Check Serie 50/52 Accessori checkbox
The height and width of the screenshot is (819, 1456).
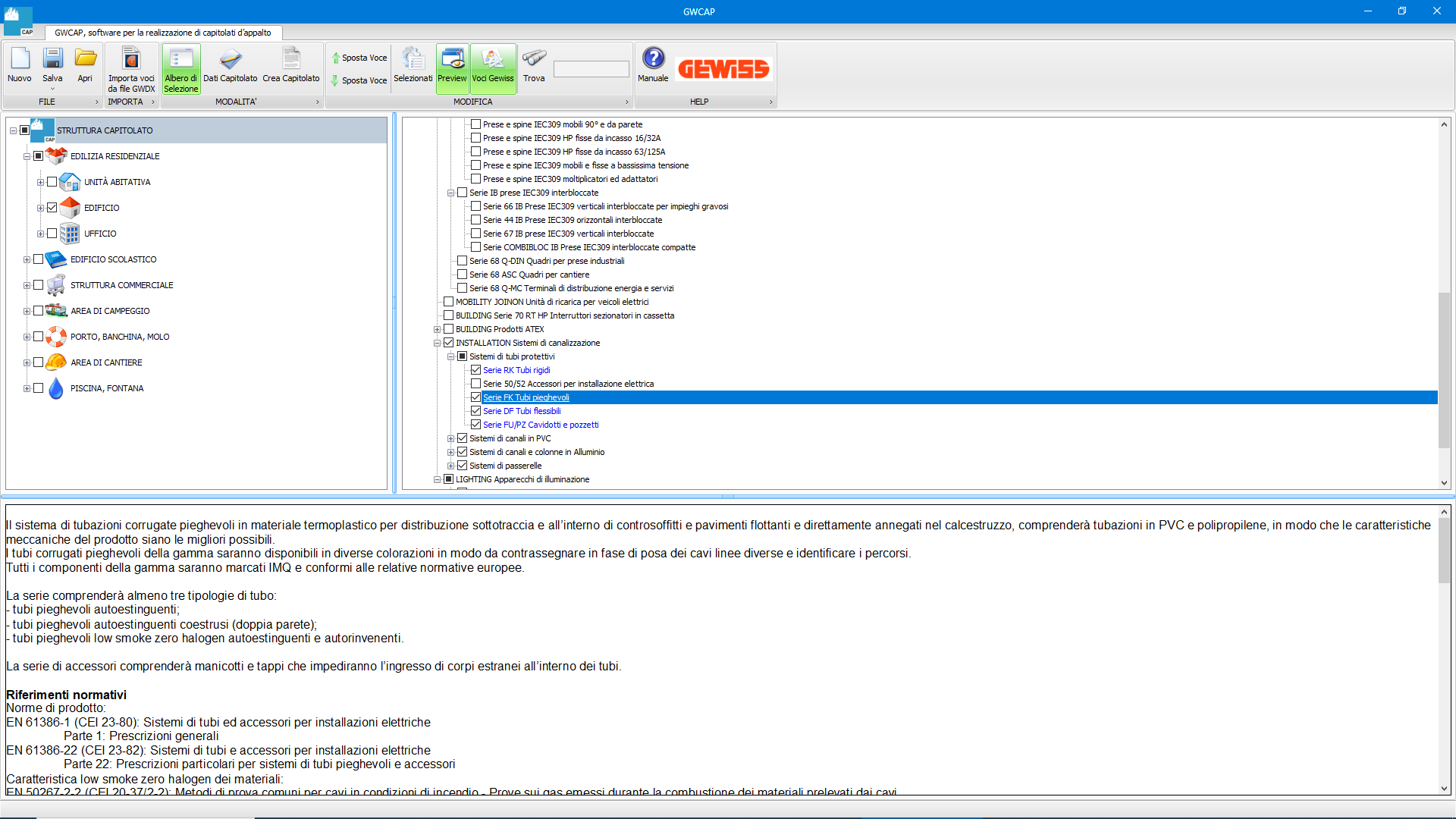[476, 384]
